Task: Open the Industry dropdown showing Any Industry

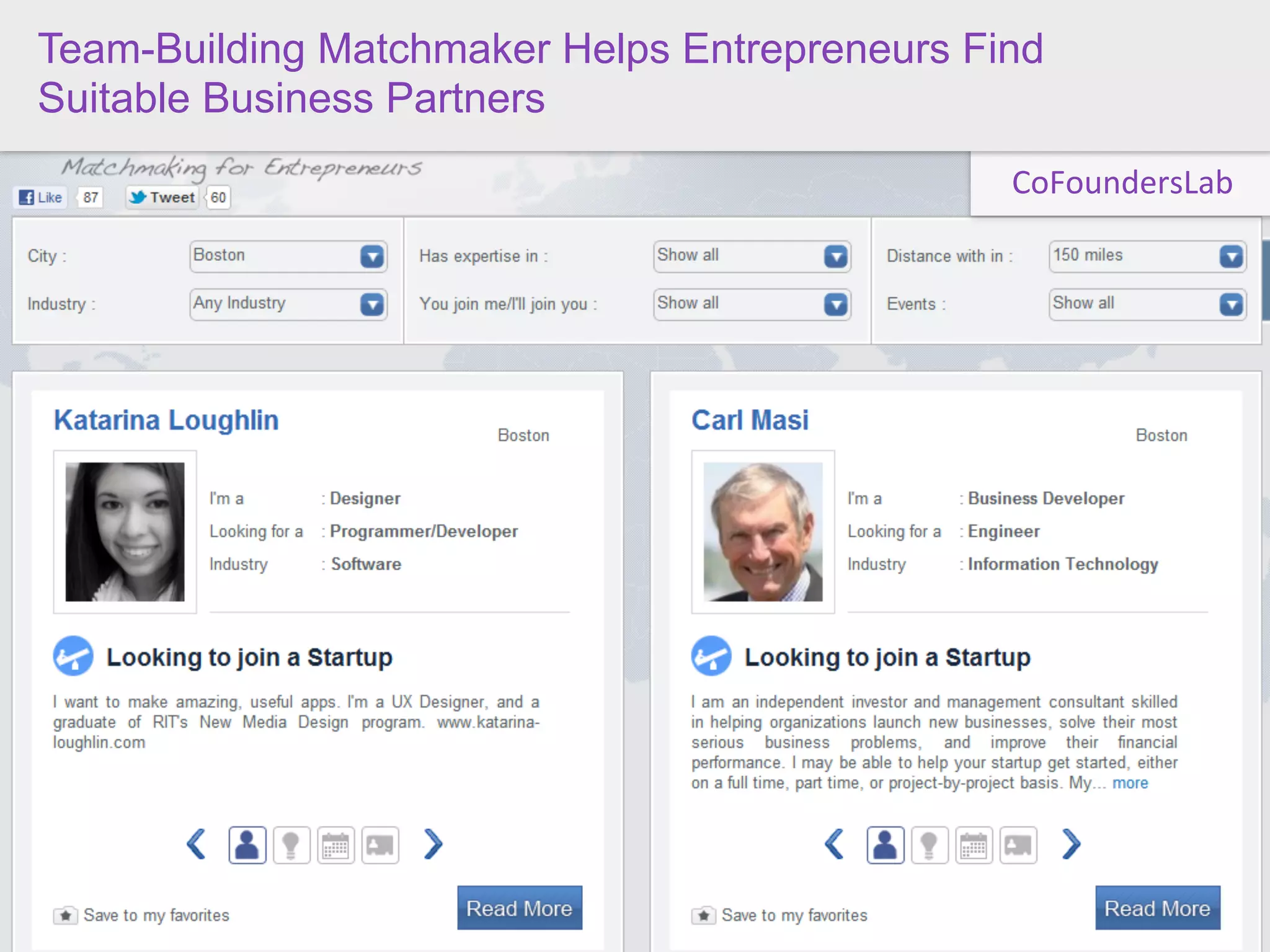Action: tap(288, 304)
